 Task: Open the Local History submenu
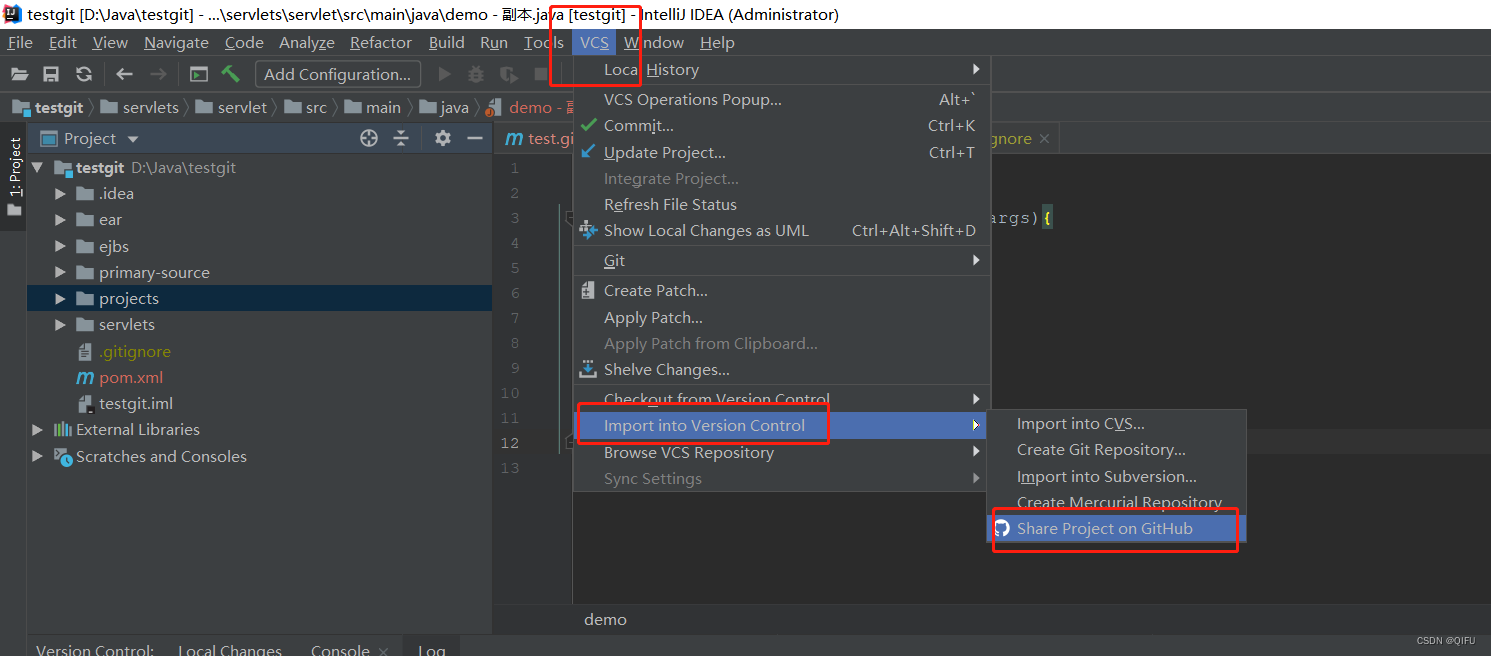tap(782, 69)
